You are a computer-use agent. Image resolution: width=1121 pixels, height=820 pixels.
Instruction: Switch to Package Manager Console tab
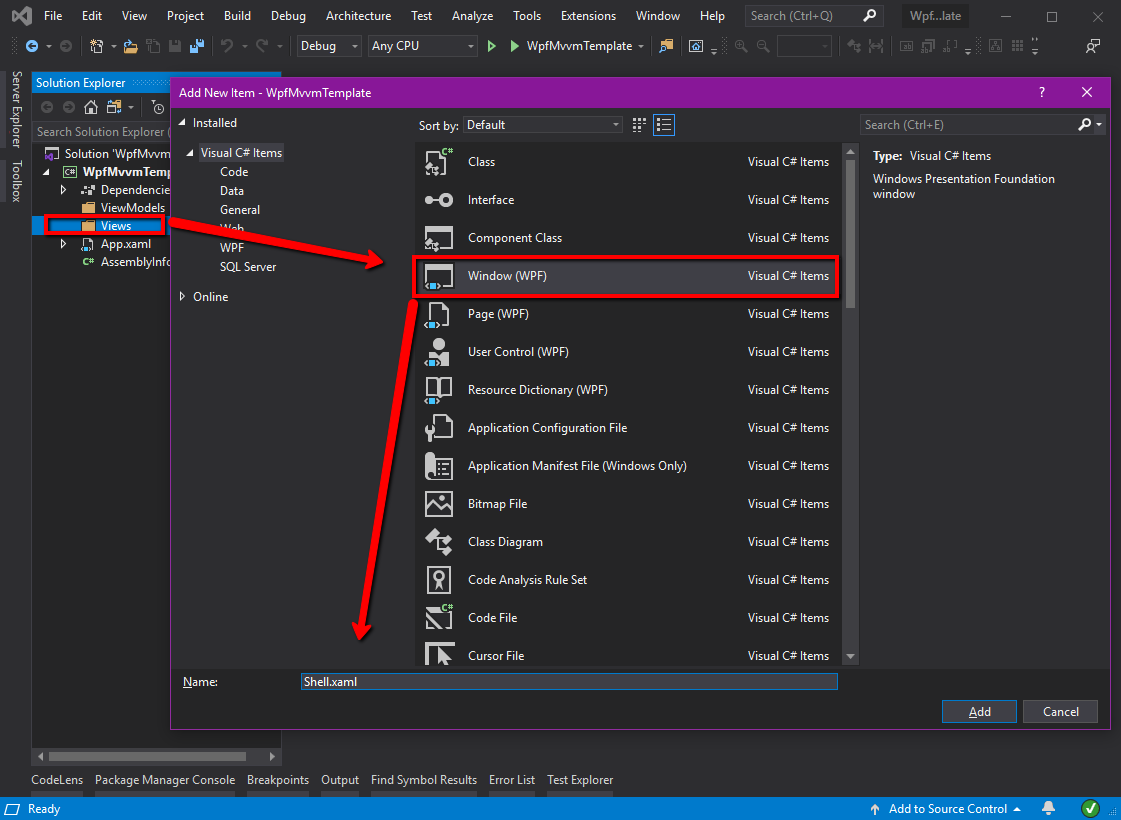click(x=165, y=780)
